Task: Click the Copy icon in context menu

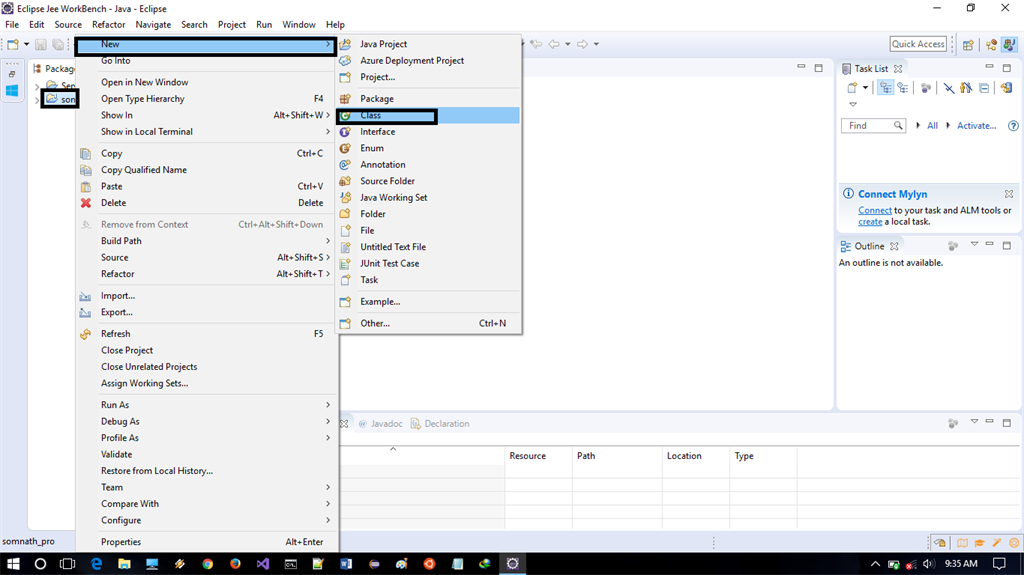Action: (x=86, y=154)
